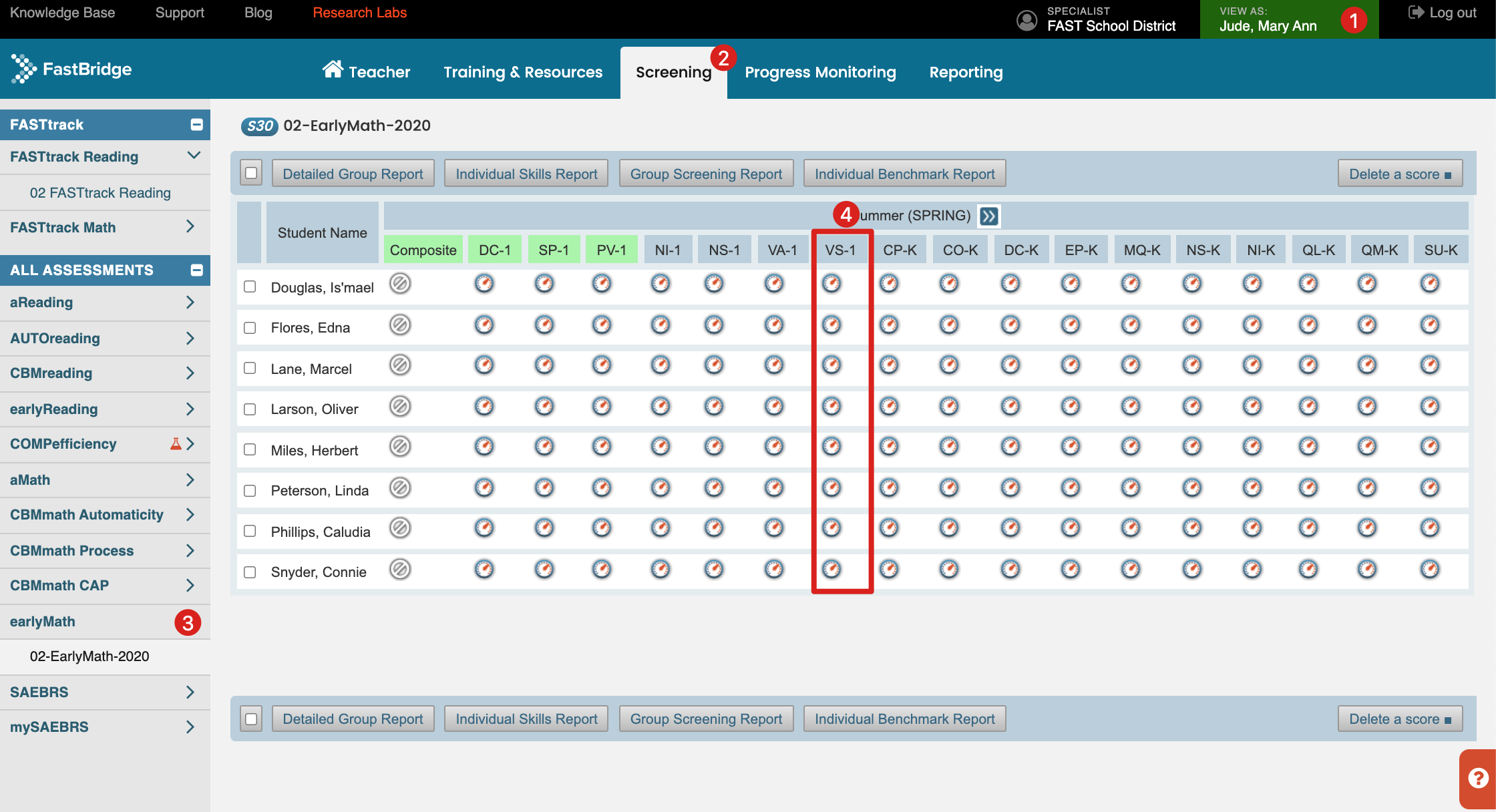Click the top Detailed Group Report button
This screenshot has width=1496, height=812.
point(353,174)
